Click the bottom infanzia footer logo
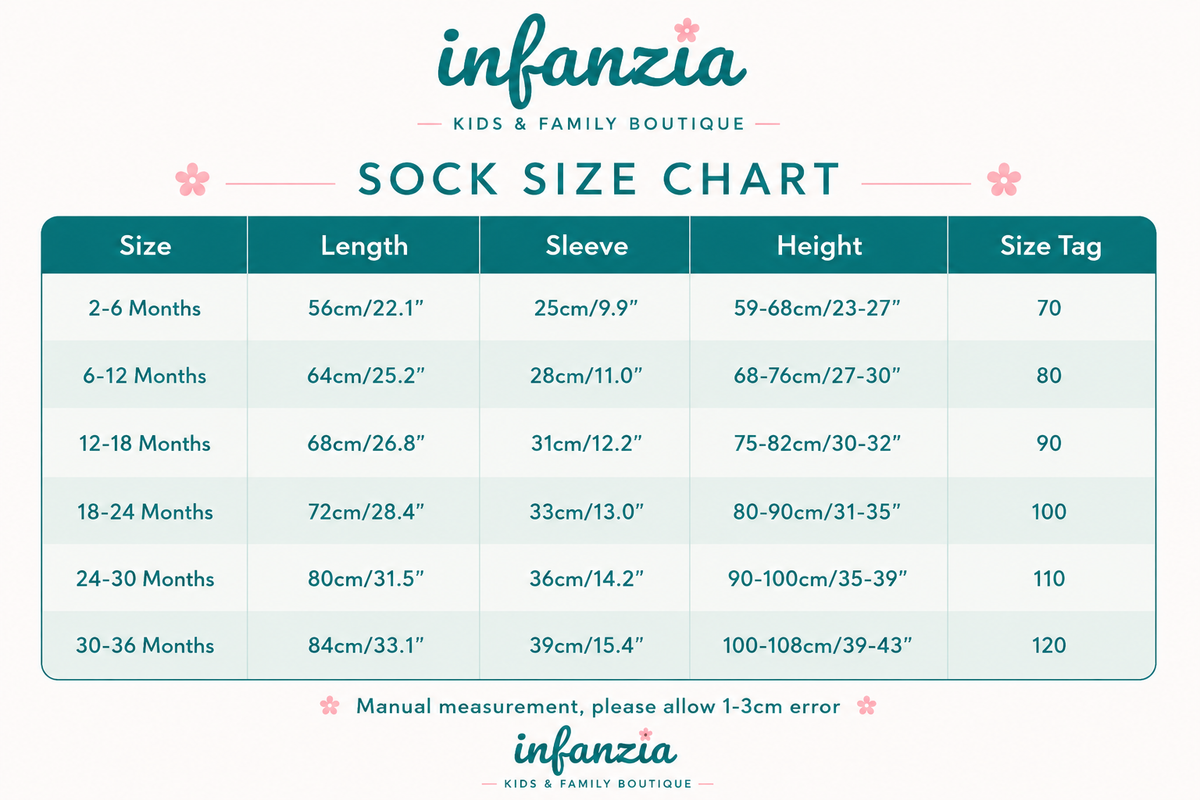 tap(596, 748)
